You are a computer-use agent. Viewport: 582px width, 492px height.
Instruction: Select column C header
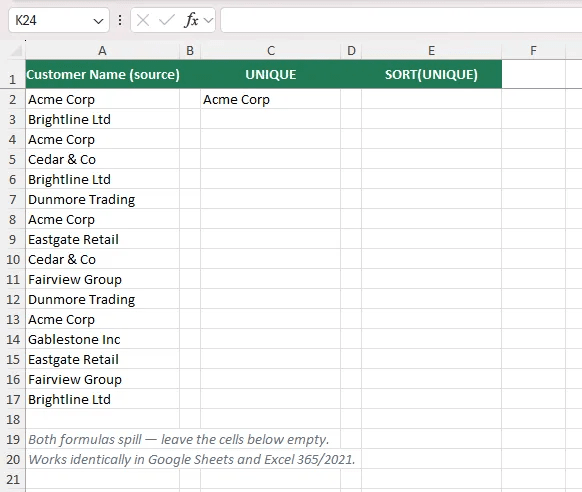(x=271, y=50)
